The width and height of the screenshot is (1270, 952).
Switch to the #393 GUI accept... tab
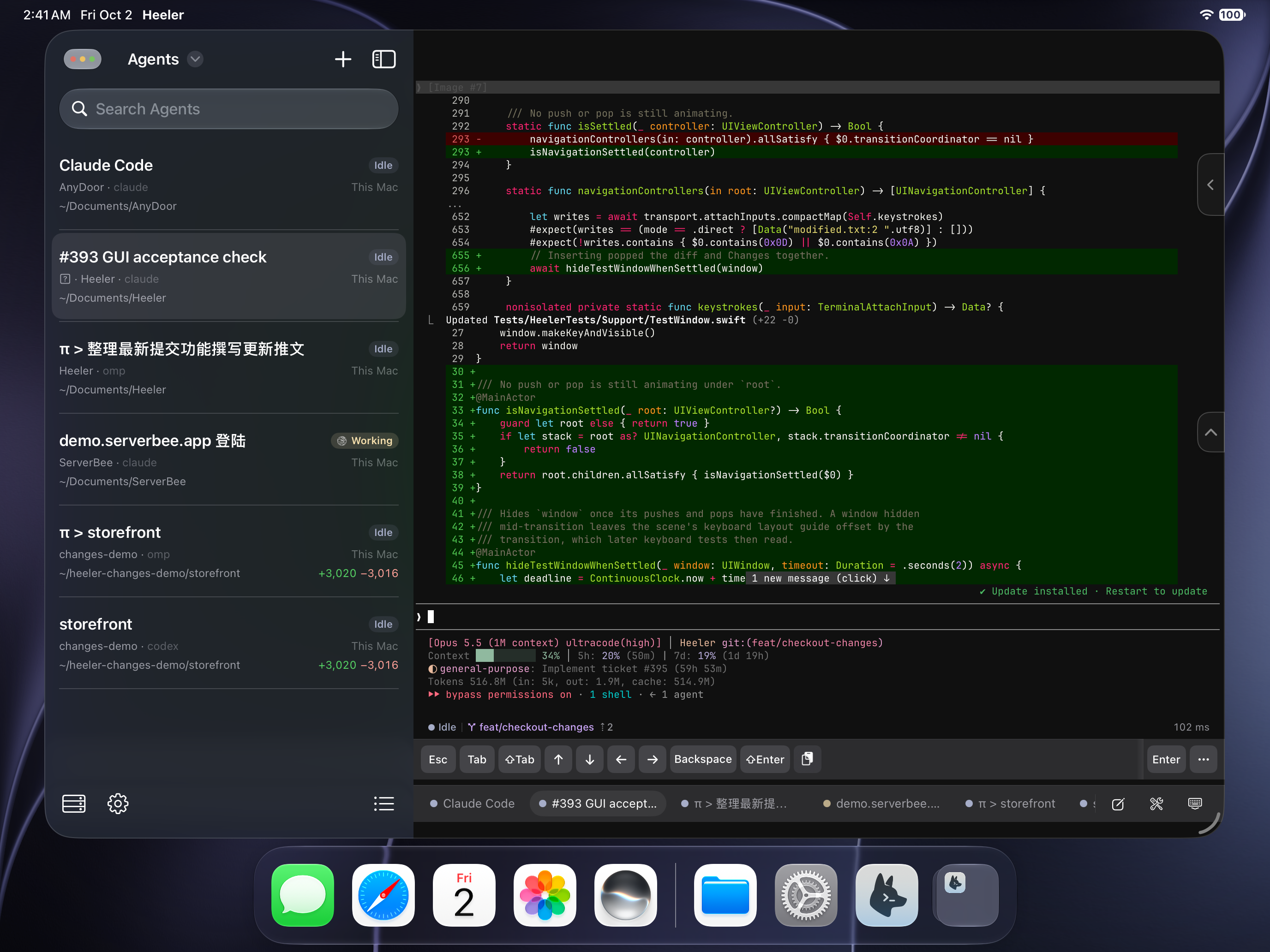[598, 803]
